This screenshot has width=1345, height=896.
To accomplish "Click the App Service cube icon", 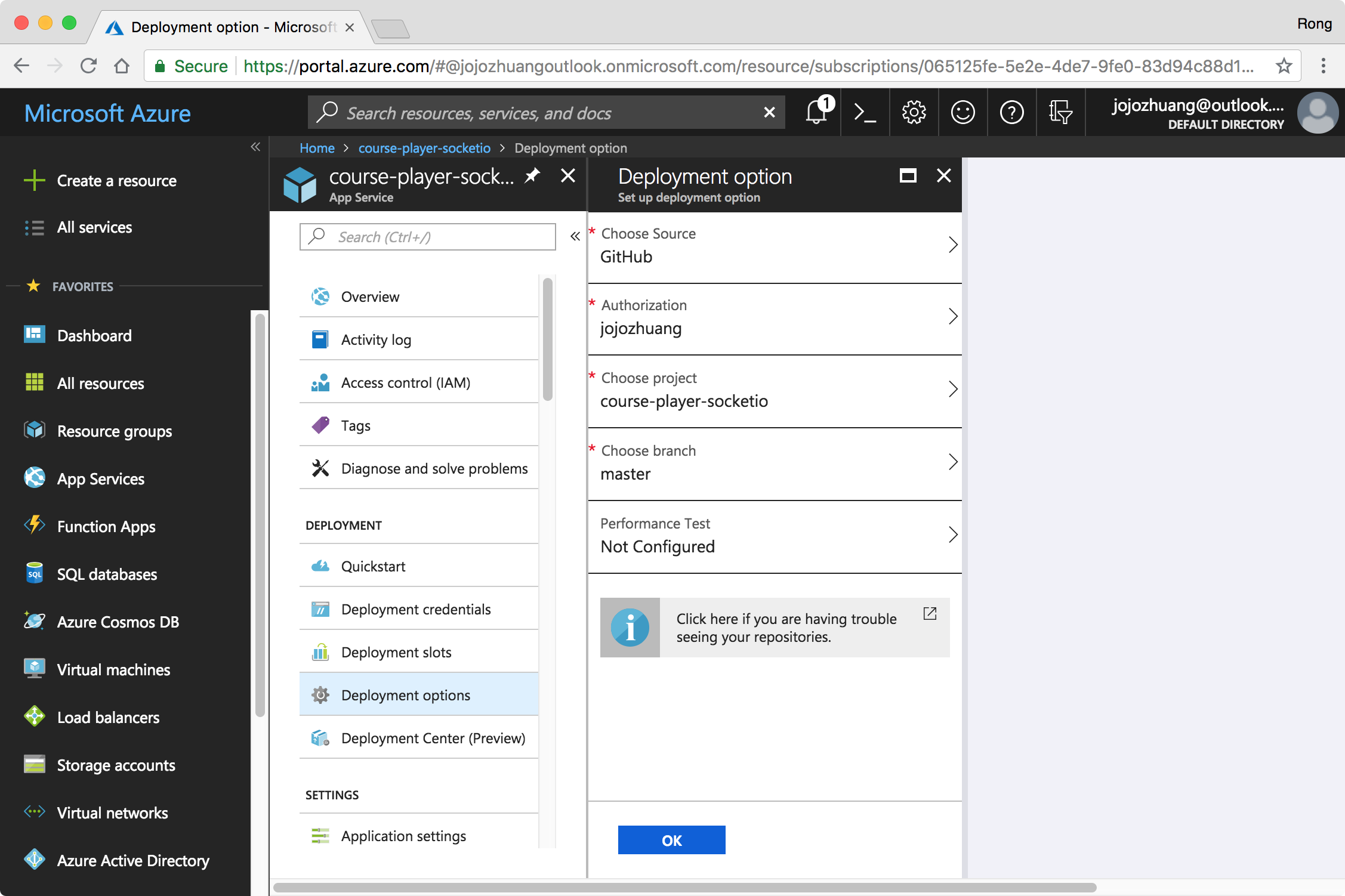I will click(300, 185).
